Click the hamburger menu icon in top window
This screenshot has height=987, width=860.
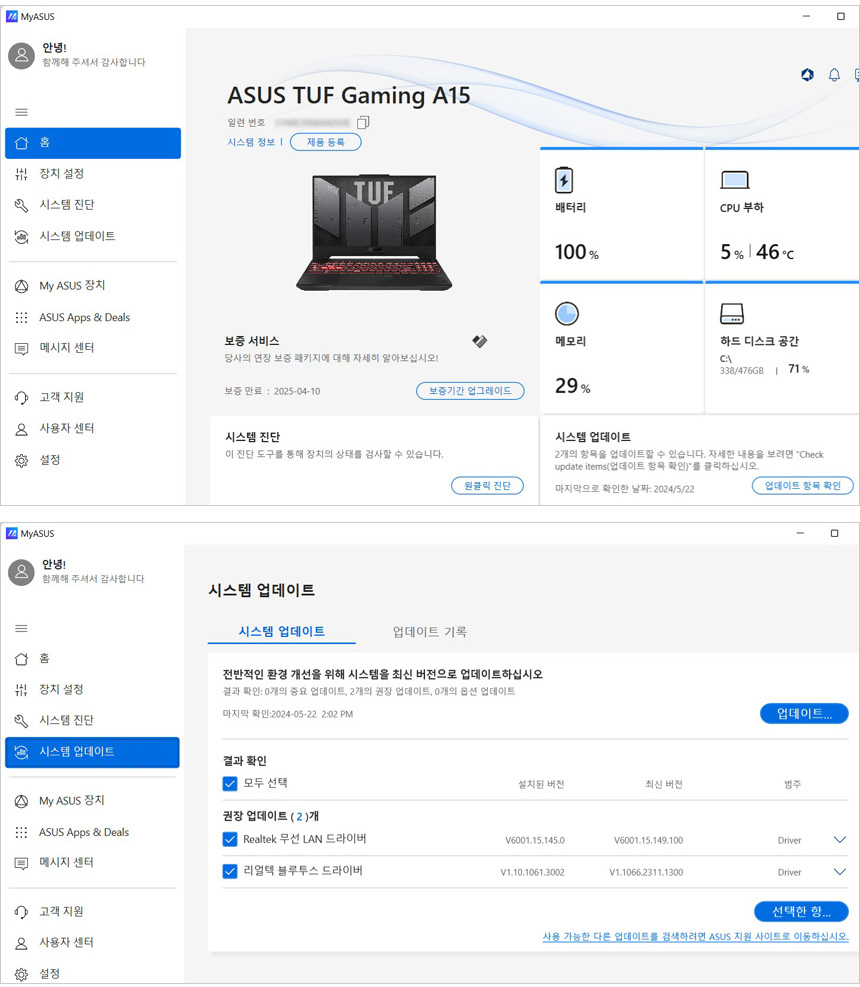pos(21,112)
